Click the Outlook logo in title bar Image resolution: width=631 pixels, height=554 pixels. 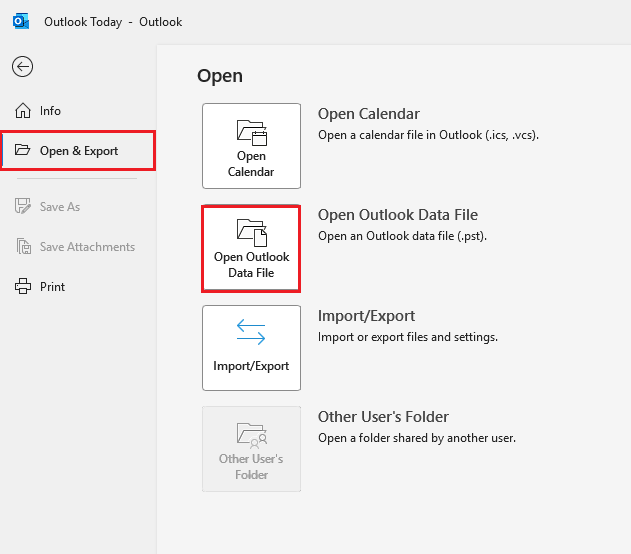[21, 21]
